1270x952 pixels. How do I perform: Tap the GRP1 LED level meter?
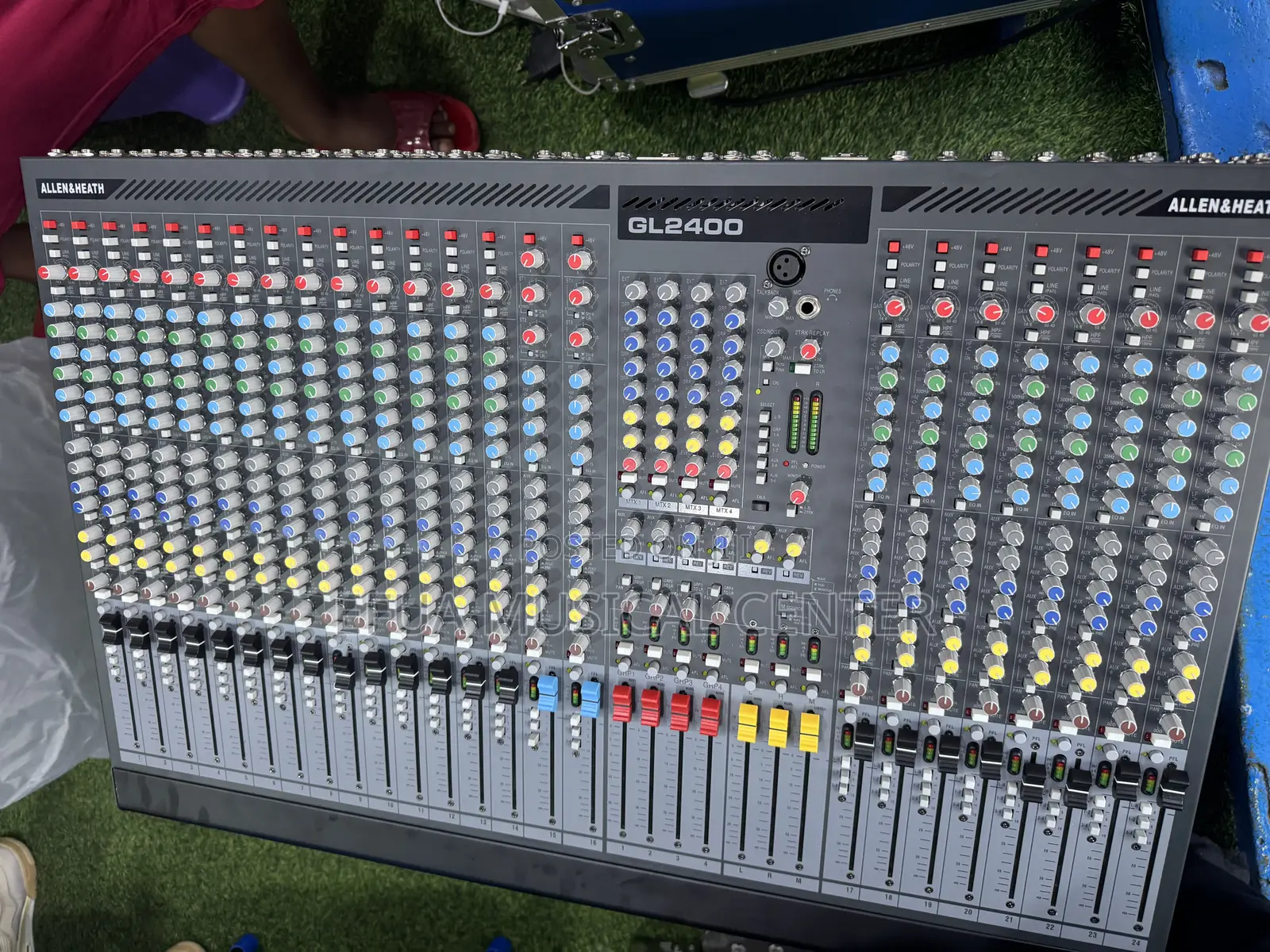(x=624, y=626)
